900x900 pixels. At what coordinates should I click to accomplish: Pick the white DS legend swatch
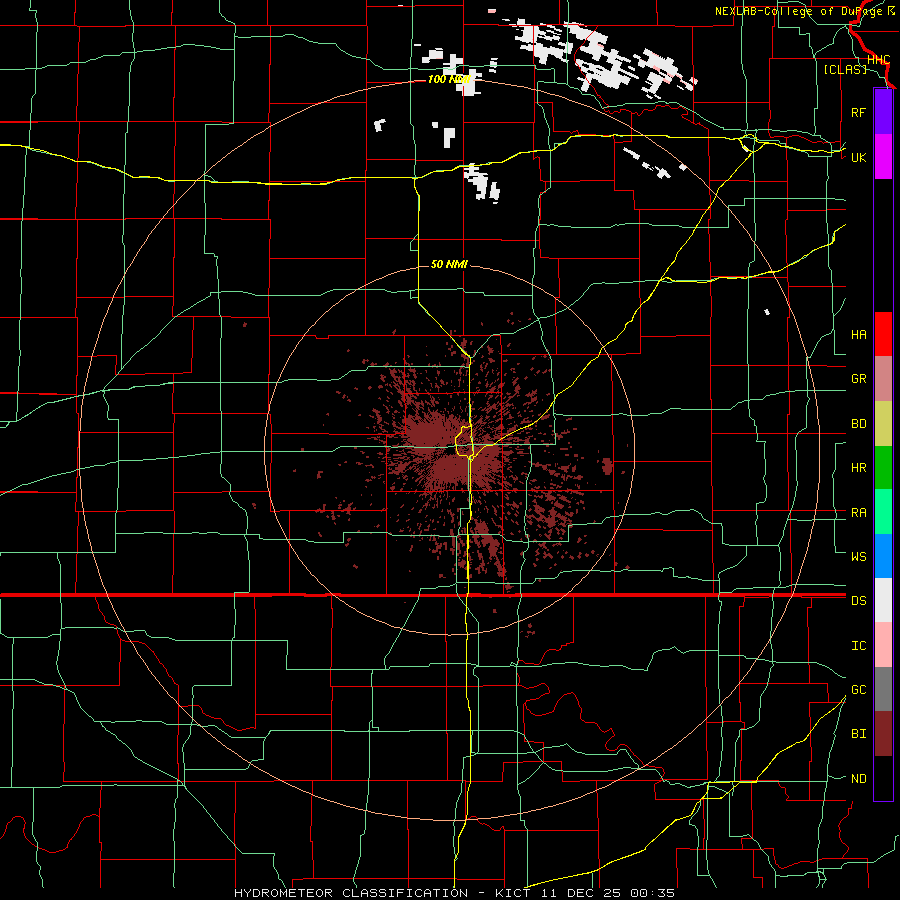click(883, 600)
